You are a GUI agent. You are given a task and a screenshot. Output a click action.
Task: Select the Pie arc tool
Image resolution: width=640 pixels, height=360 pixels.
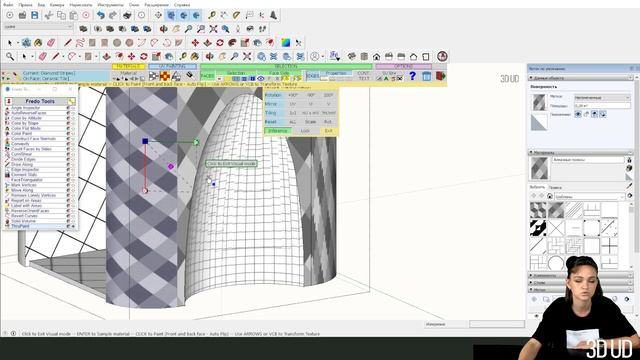coord(179,42)
